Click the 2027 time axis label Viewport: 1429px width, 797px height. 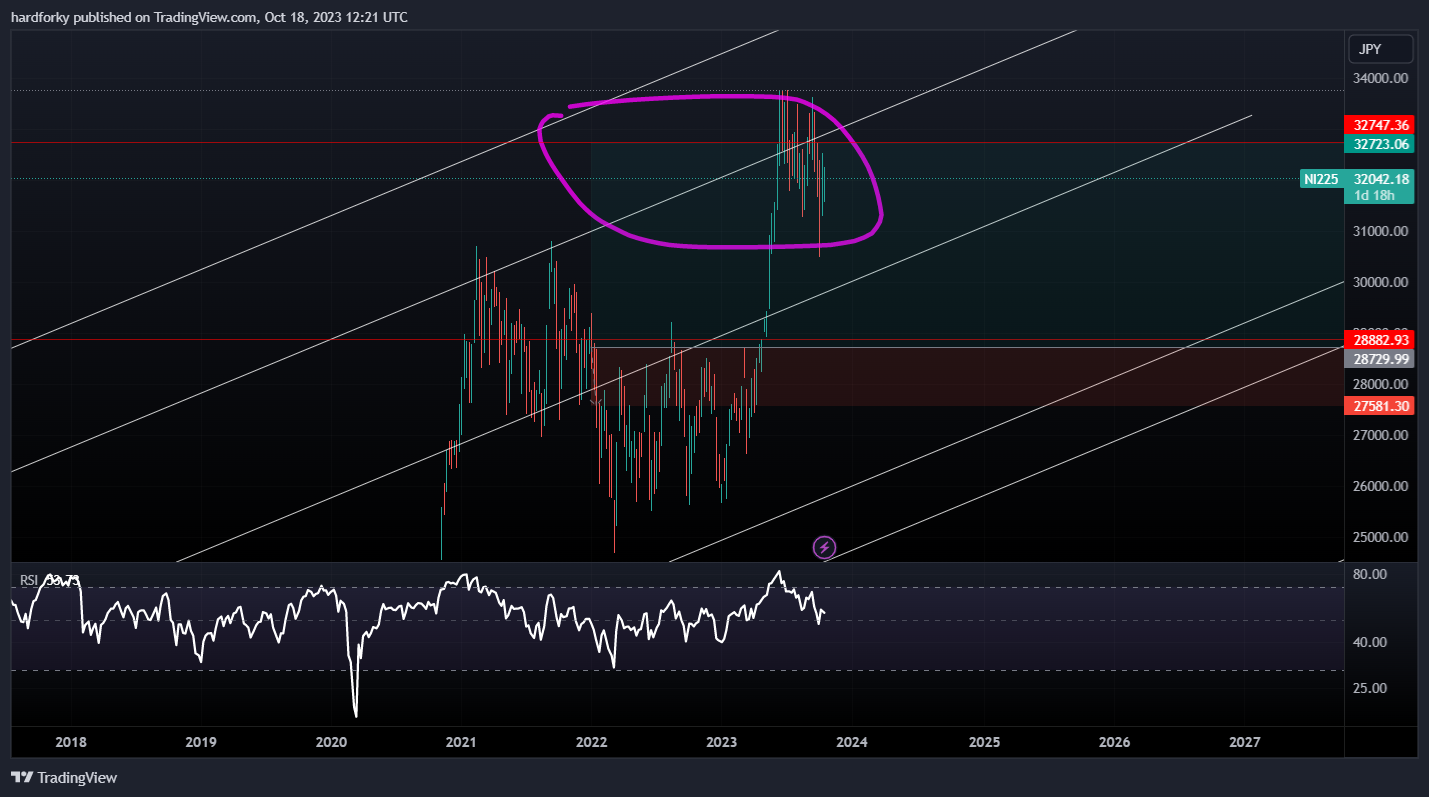[x=1244, y=742]
